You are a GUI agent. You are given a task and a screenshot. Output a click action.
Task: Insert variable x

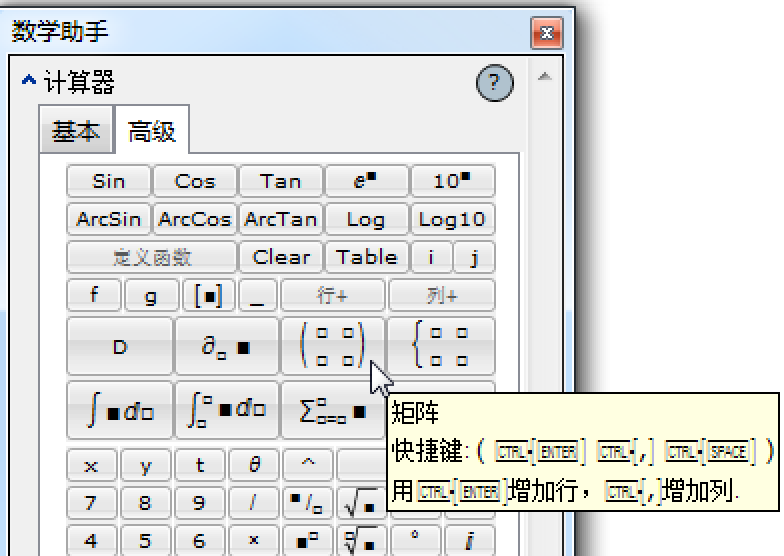pyautogui.click(x=92, y=465)
